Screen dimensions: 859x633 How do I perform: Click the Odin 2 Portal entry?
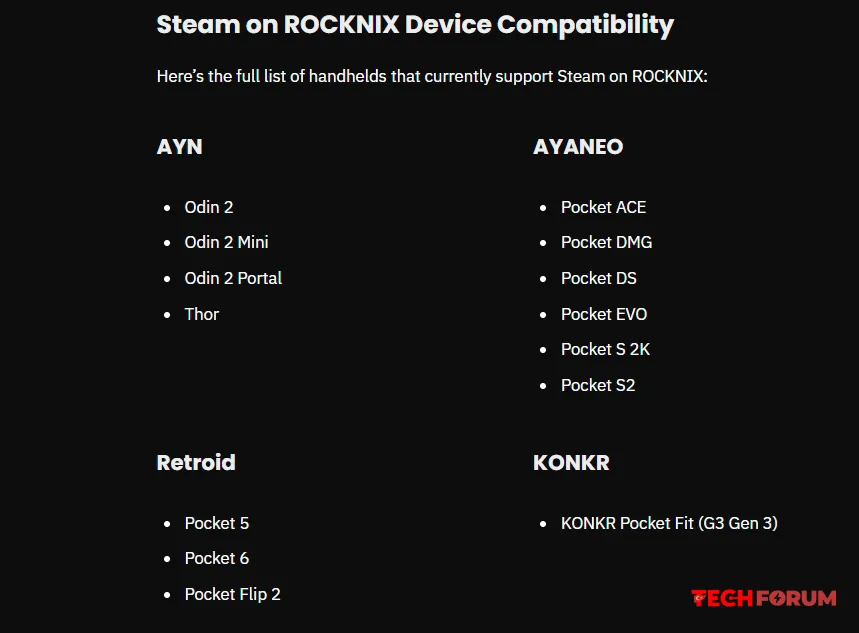click(233, 278)
